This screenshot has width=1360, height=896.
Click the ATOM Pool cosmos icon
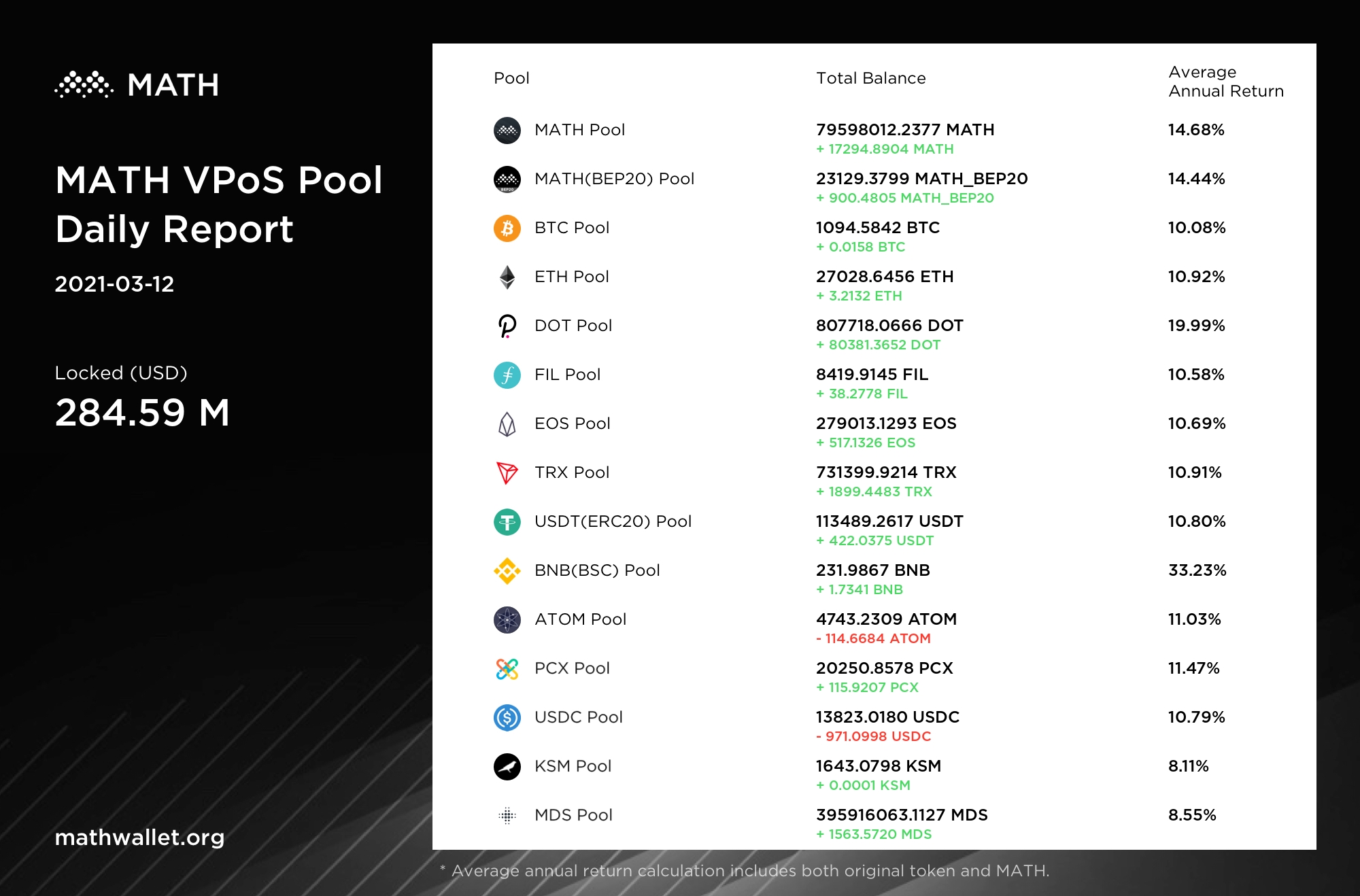point(507,620)
